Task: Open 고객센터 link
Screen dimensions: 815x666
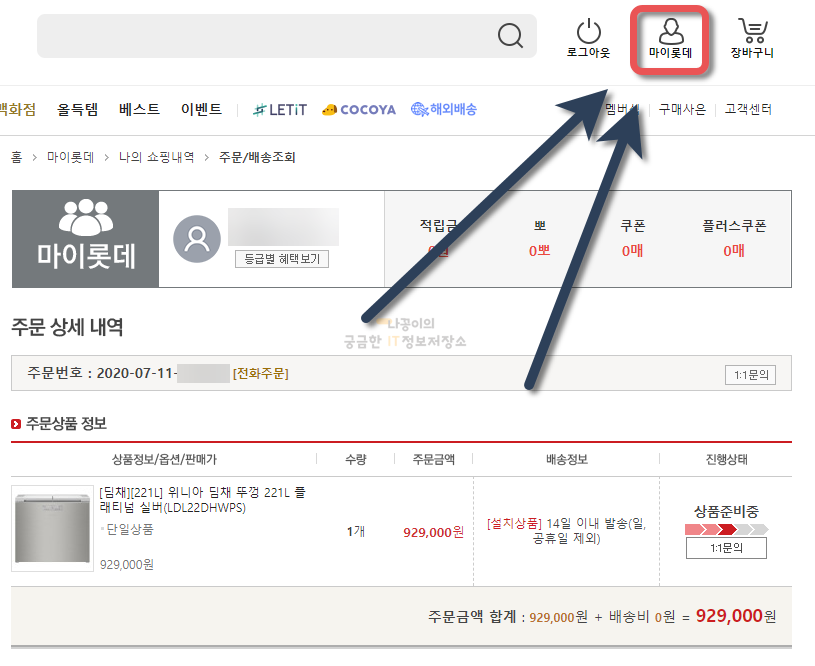Action: pyautogui.click(x=748, y=109)
